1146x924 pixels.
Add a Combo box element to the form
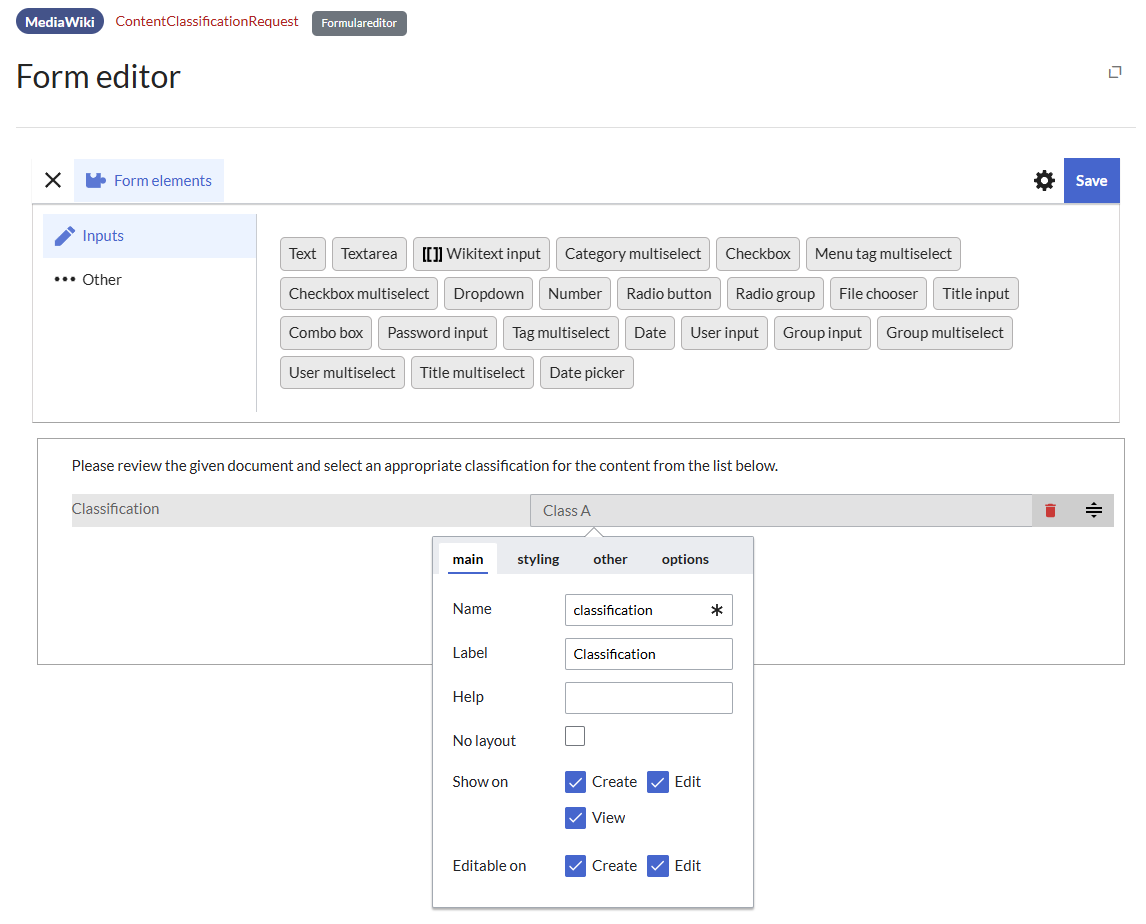(326, 333)
